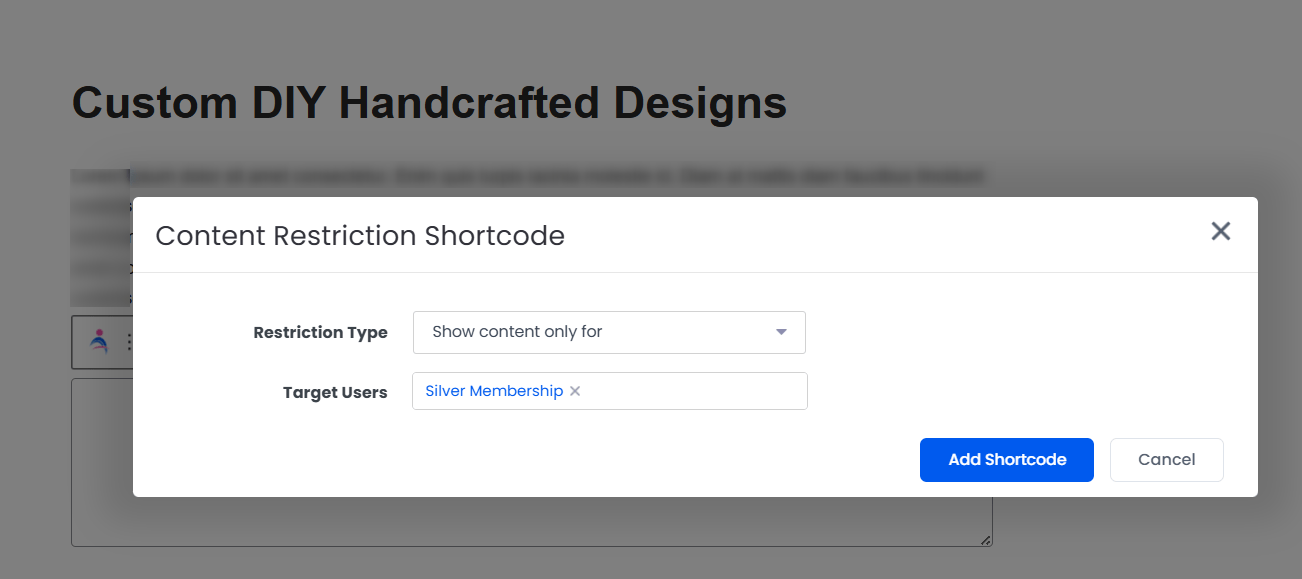Expand the Restriction Type dropdown arrow

[x=782, y=332]
